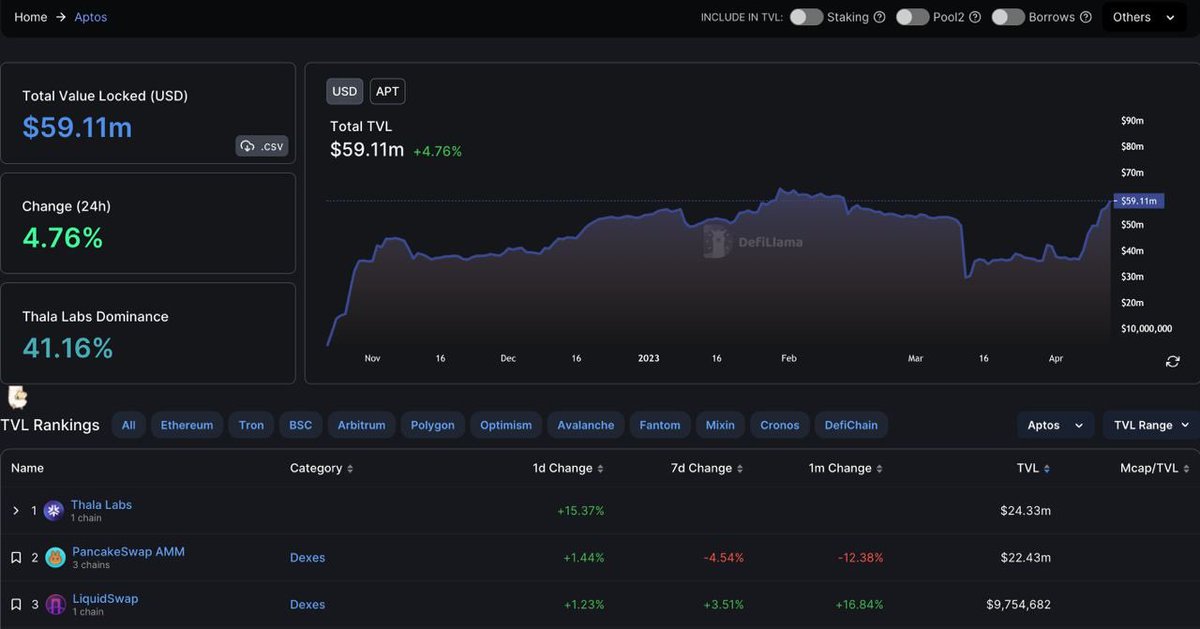Image resolution: width=1200 pixels, height=629 pixels.
Task: Toggle Borrows inclusion in TVL
Action: point(1008,17)
